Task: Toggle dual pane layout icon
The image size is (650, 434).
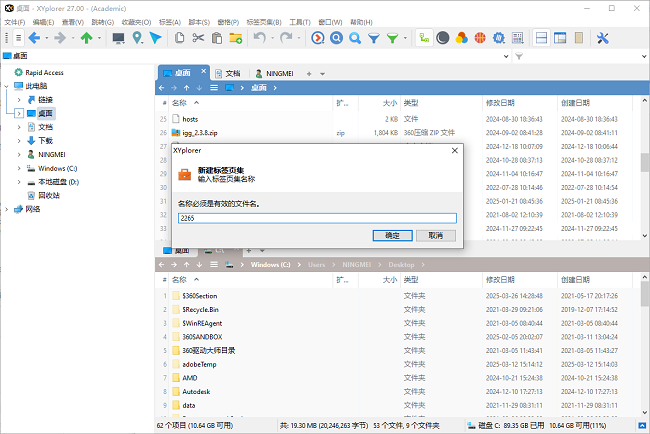Action: tap(541, 38)
